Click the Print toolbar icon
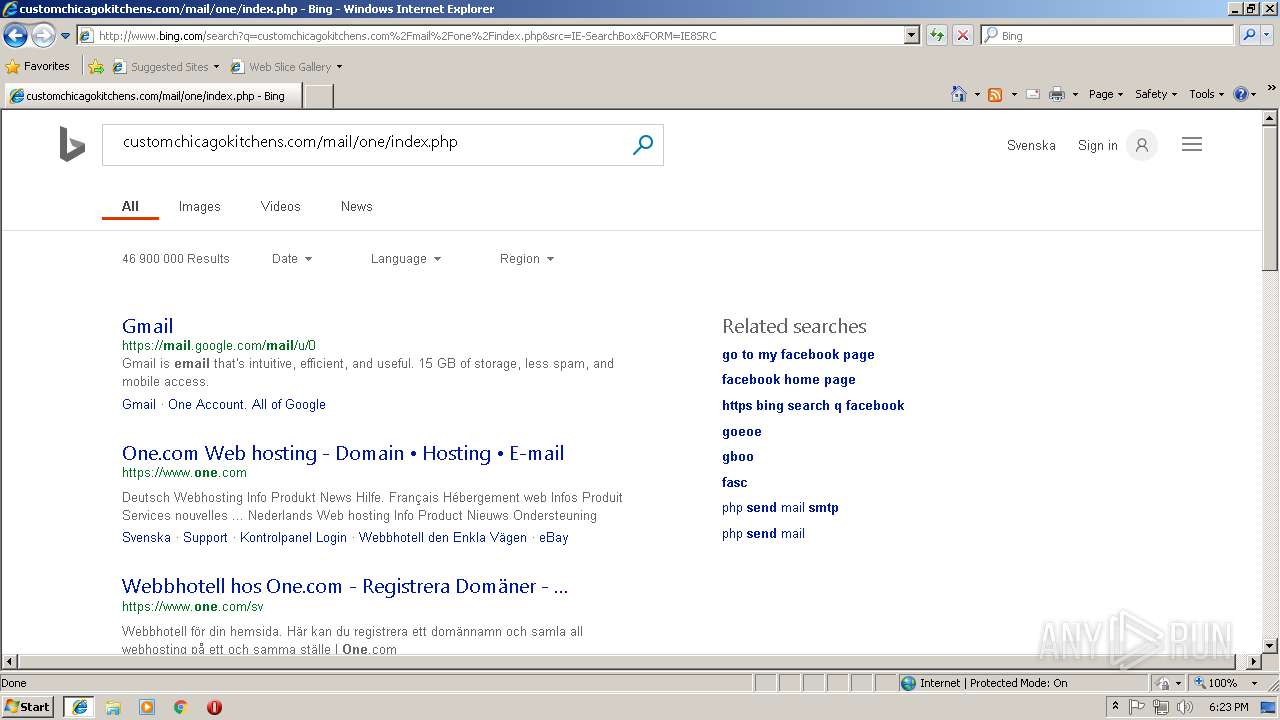The image size is (1280, 720). [1057, 94]
